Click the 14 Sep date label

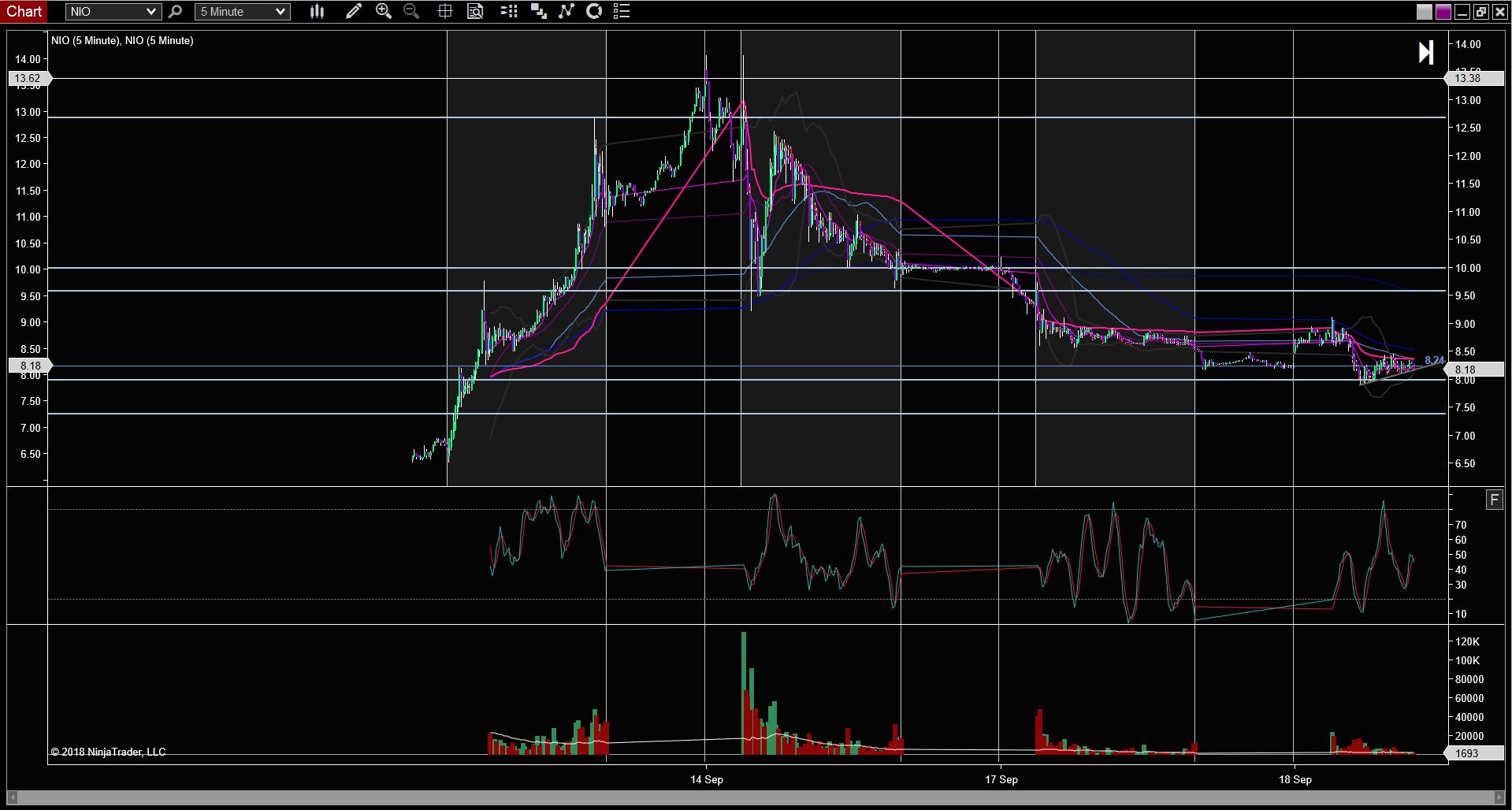pyautogui.click(x=707, y=779)
